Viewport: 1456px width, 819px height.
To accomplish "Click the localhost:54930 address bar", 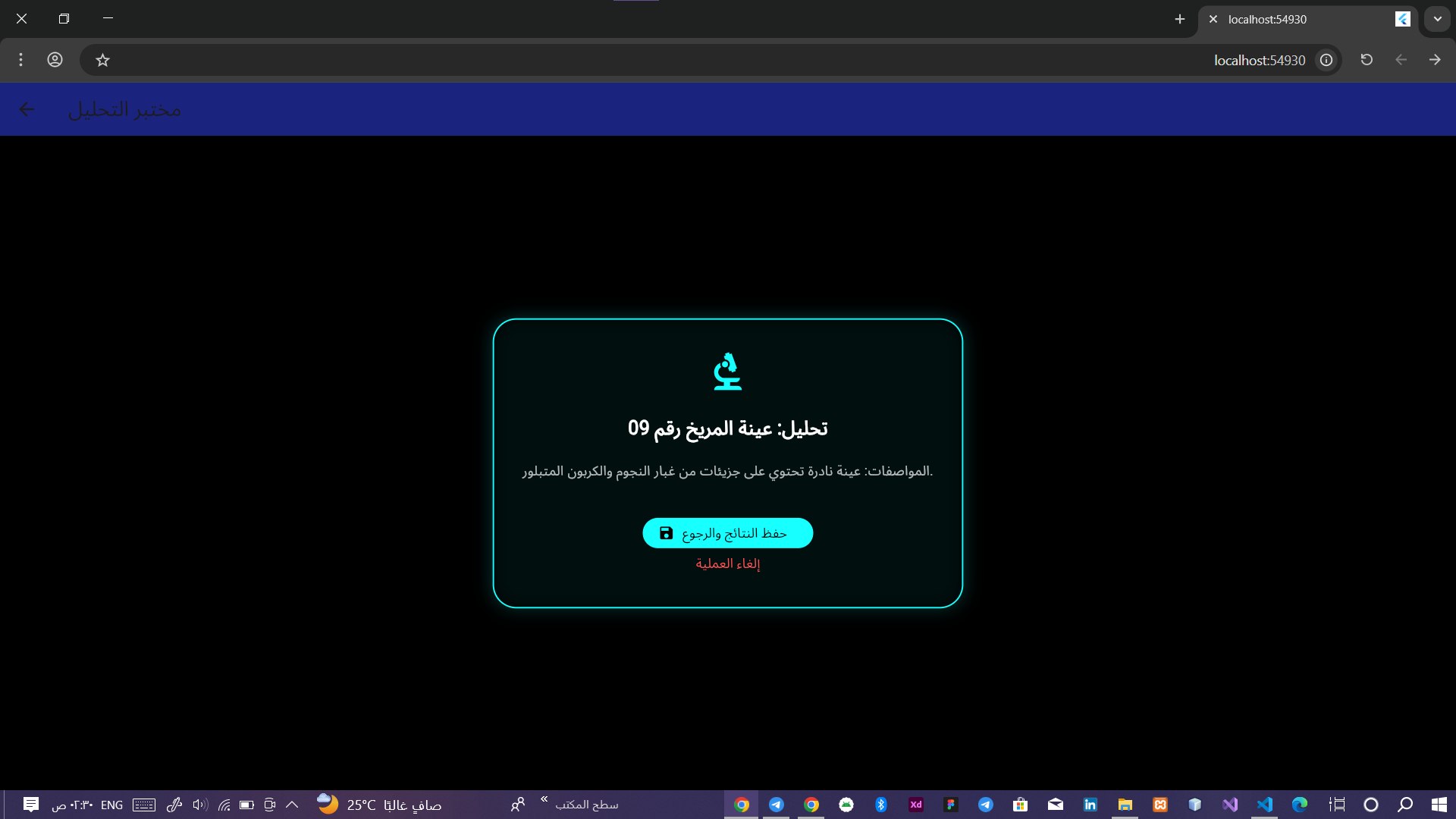I will click(x=1259, y=60).
